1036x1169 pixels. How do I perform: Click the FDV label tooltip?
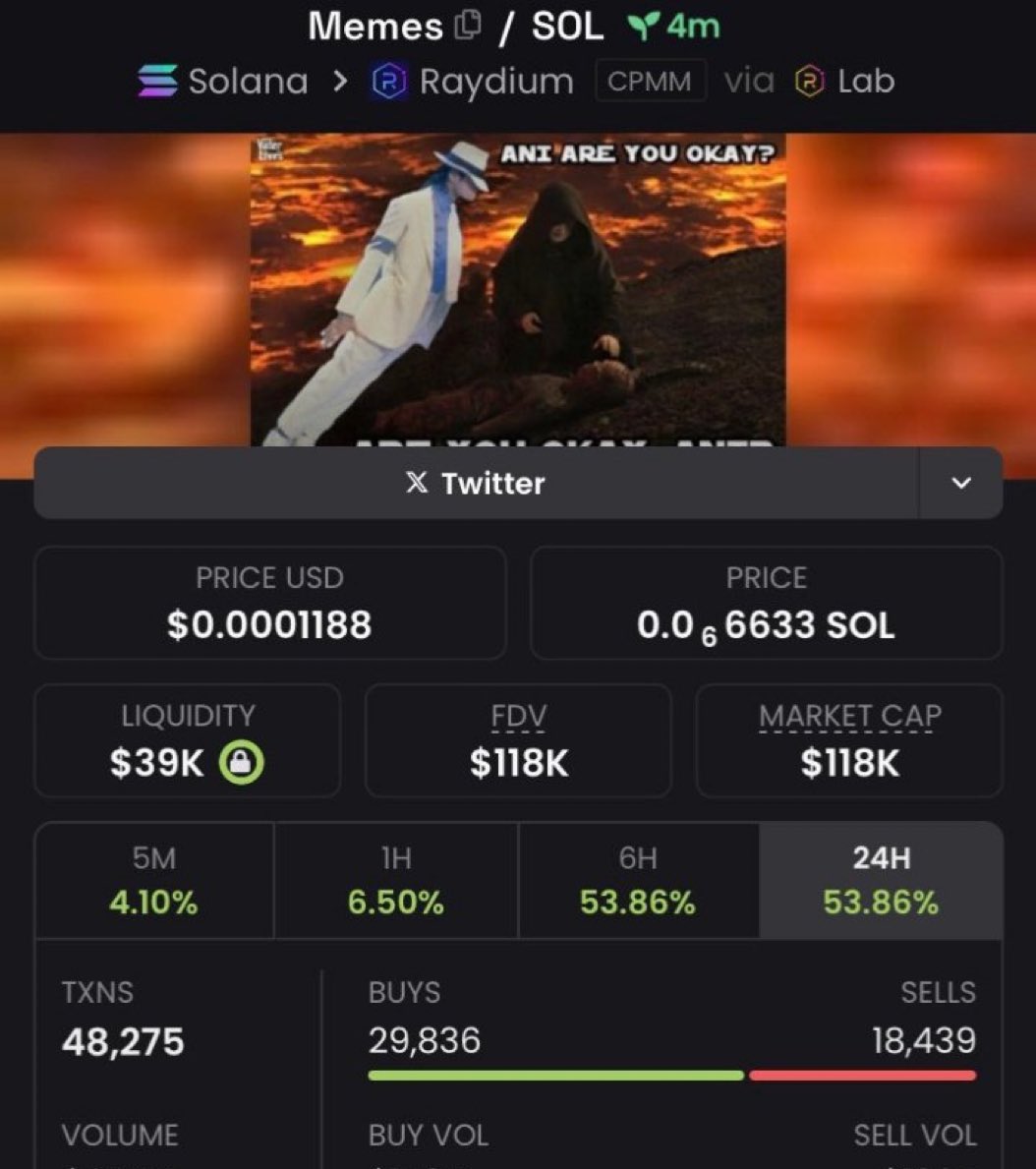[x=519, y=716]
